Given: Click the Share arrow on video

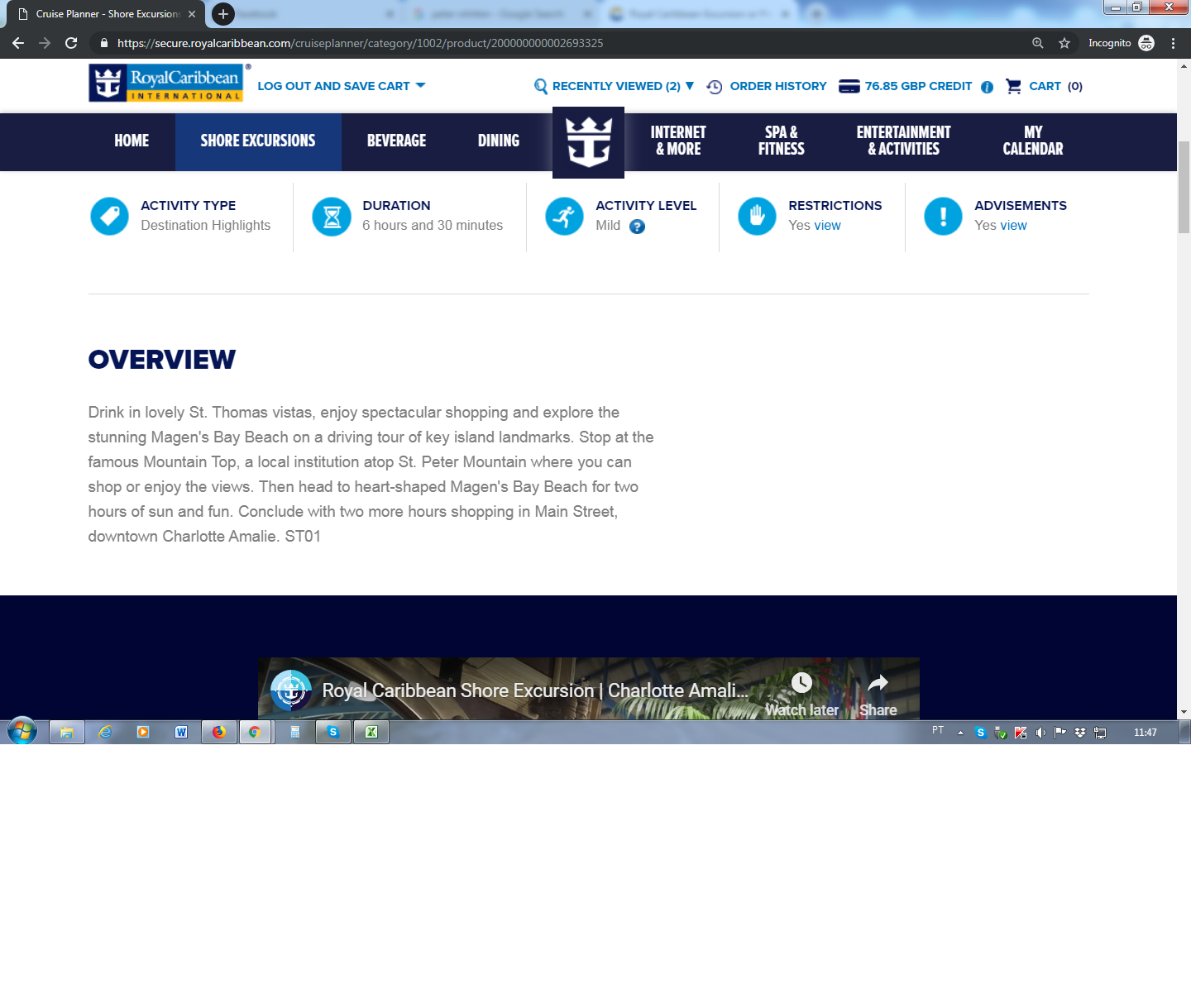Looking at the screenshot, I should (x=878, y=682).
